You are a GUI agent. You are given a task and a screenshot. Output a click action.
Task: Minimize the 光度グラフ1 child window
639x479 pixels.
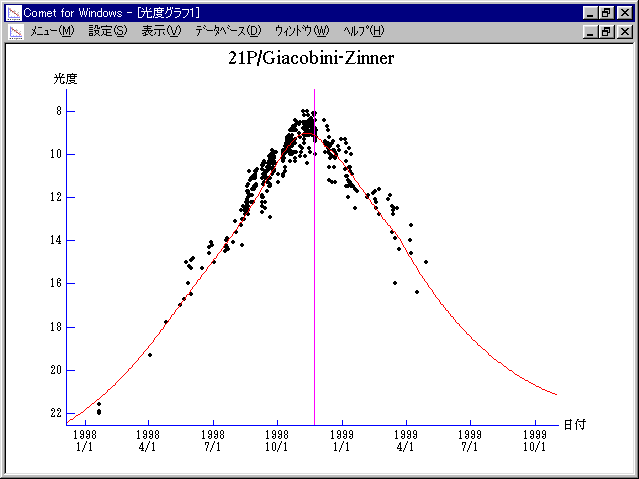pos(590,31)
